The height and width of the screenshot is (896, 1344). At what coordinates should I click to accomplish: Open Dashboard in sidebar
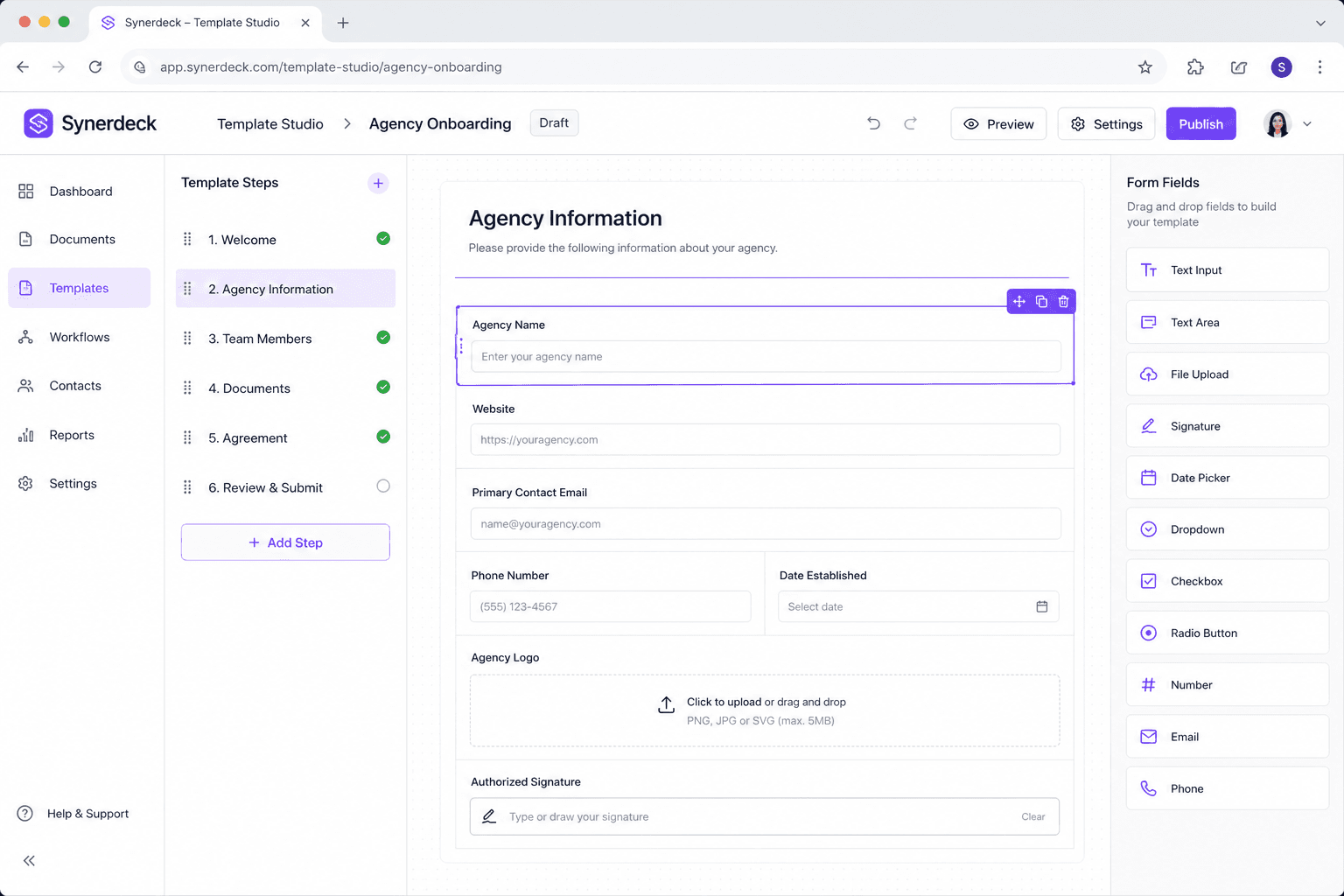click(x=80, y=191)
